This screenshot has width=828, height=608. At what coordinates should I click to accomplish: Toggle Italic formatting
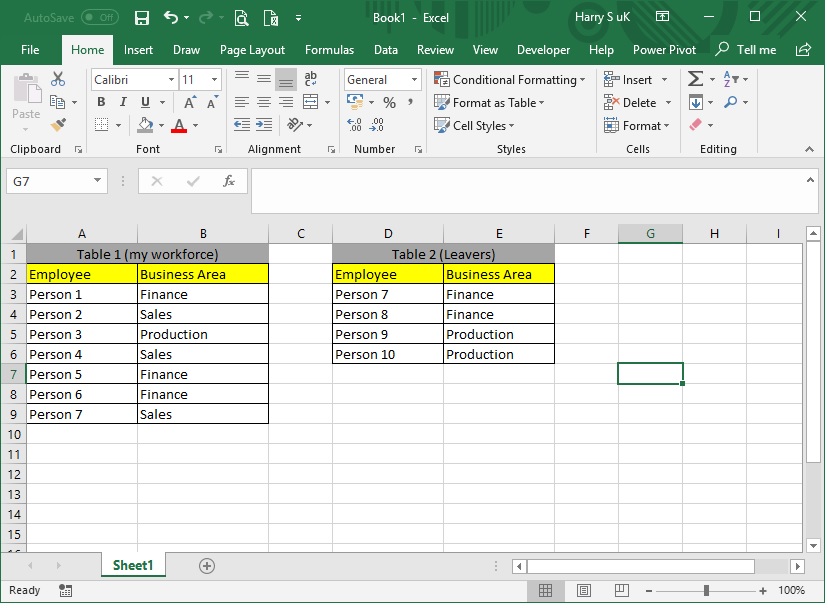pos(123,102)
